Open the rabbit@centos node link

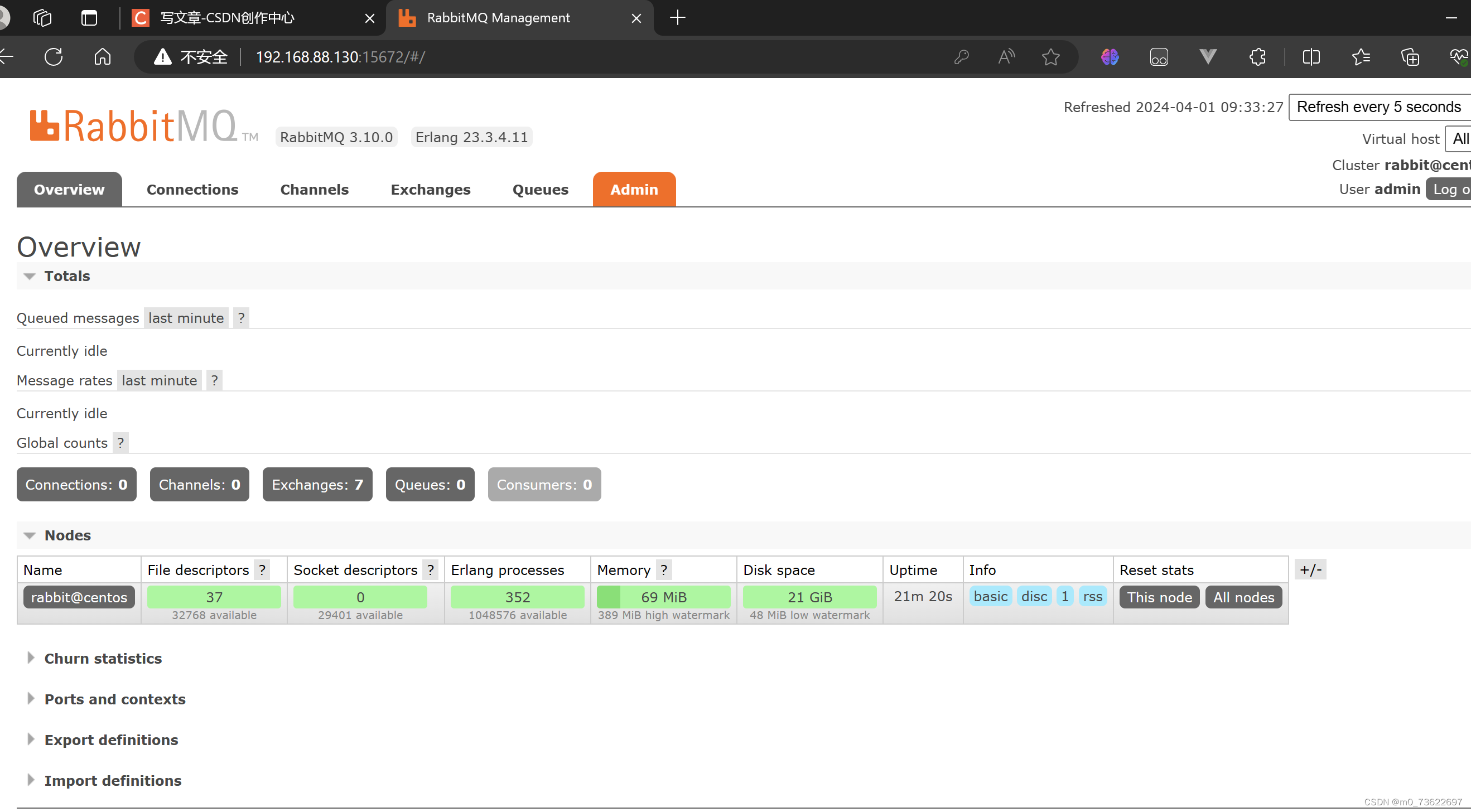(x=79, y=597)
